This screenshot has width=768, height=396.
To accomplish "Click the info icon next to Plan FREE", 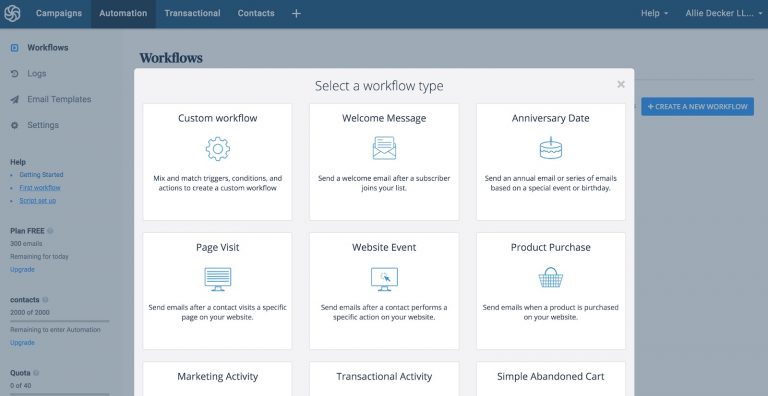I will coord(50,231).
